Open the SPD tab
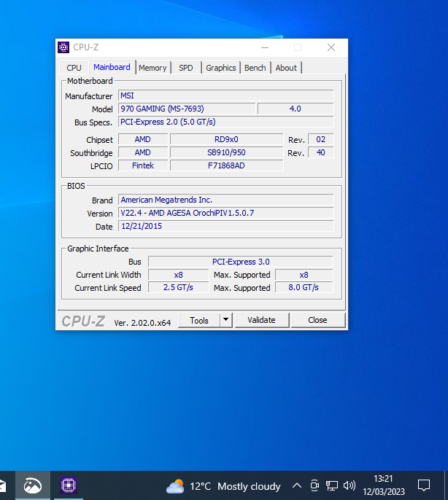This screenshot has width=448, height=500. point(186,68)
